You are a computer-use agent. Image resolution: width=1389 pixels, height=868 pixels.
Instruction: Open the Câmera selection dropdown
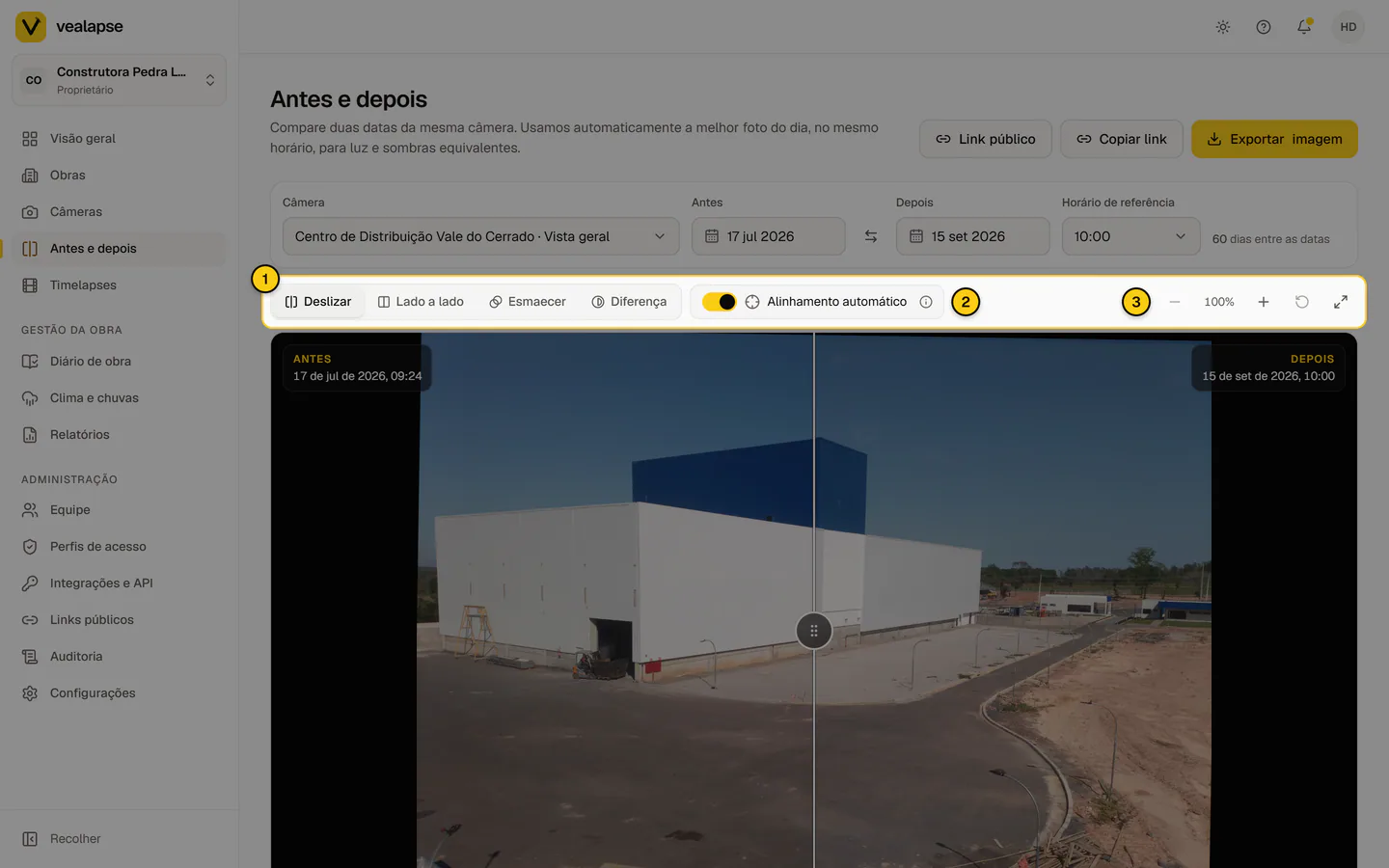(x=480, y=236)
